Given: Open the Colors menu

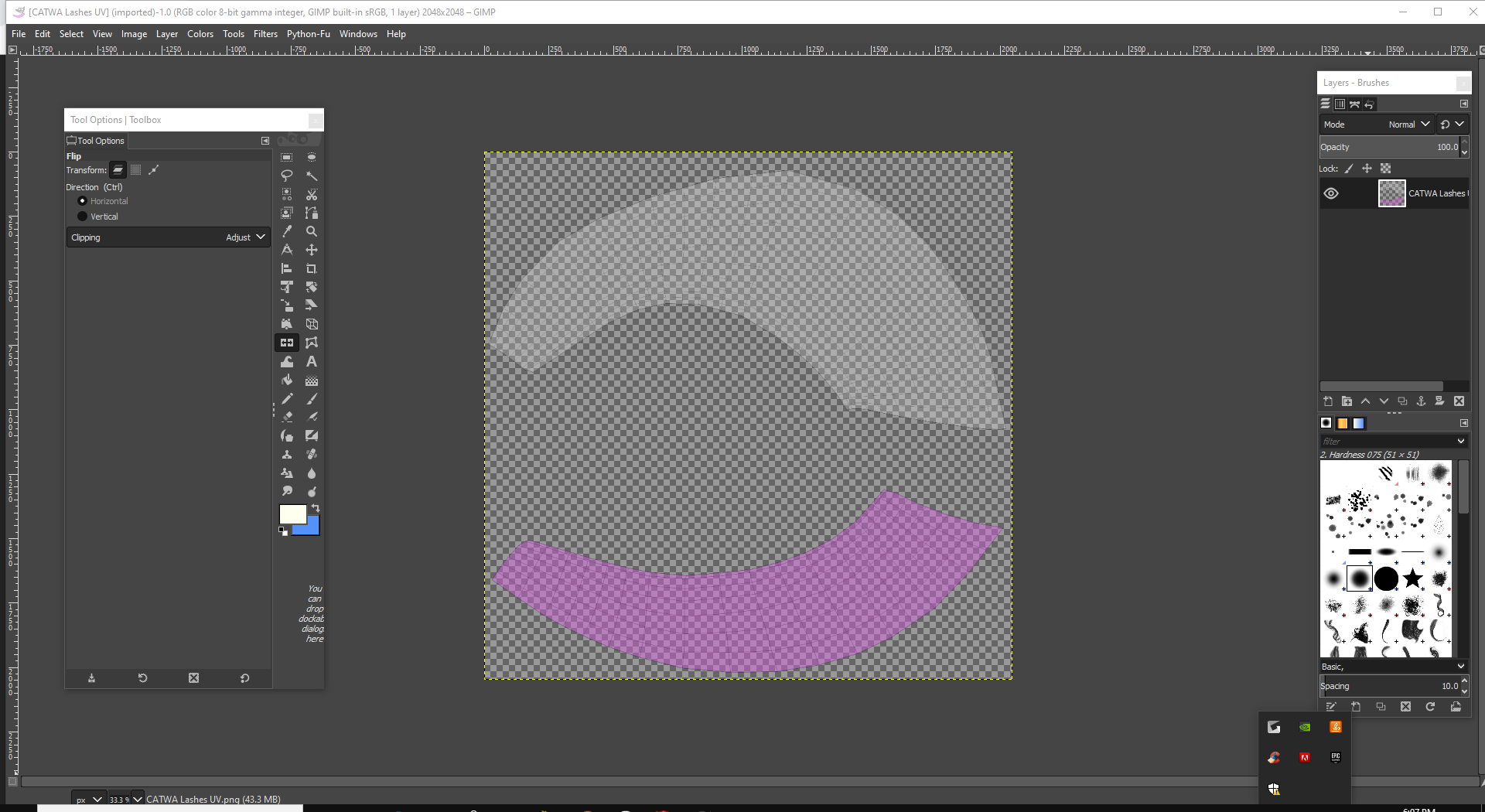Looking at the screenshot, I should pos(200,34).
